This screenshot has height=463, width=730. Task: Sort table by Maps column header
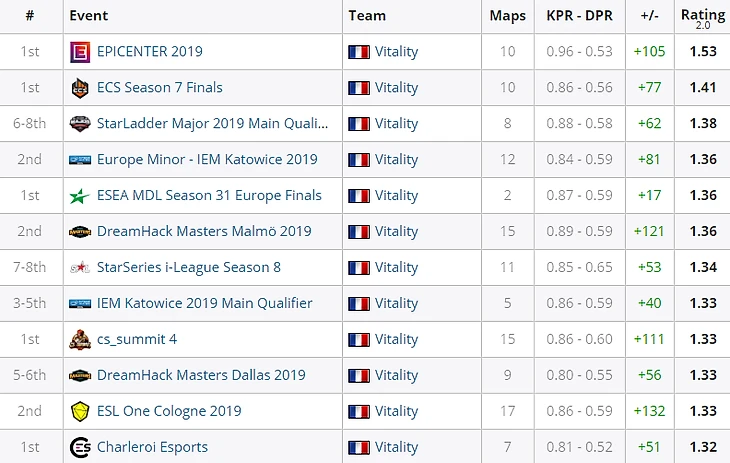click(x=507, y=16)
